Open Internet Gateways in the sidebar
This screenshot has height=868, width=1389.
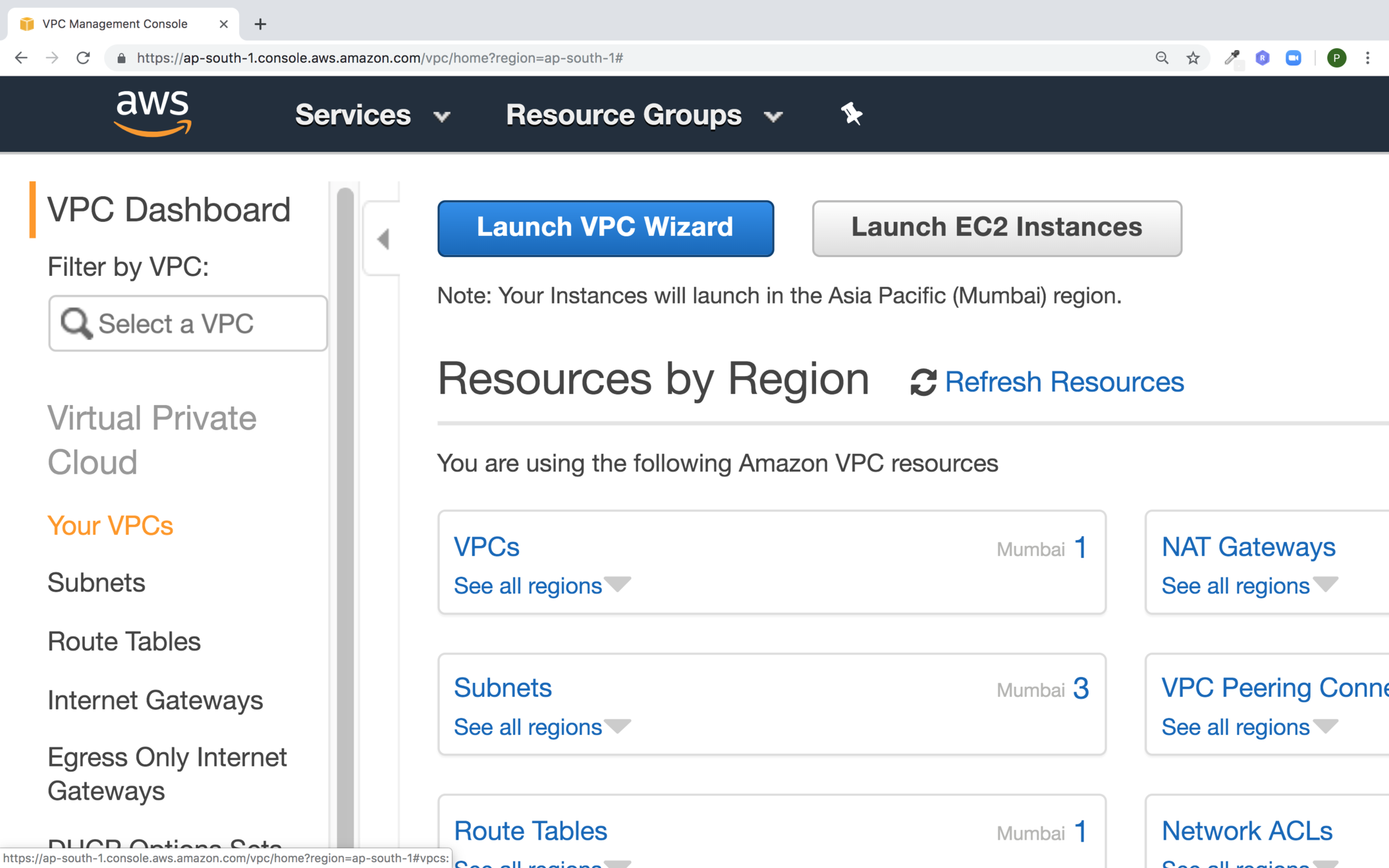155,700
